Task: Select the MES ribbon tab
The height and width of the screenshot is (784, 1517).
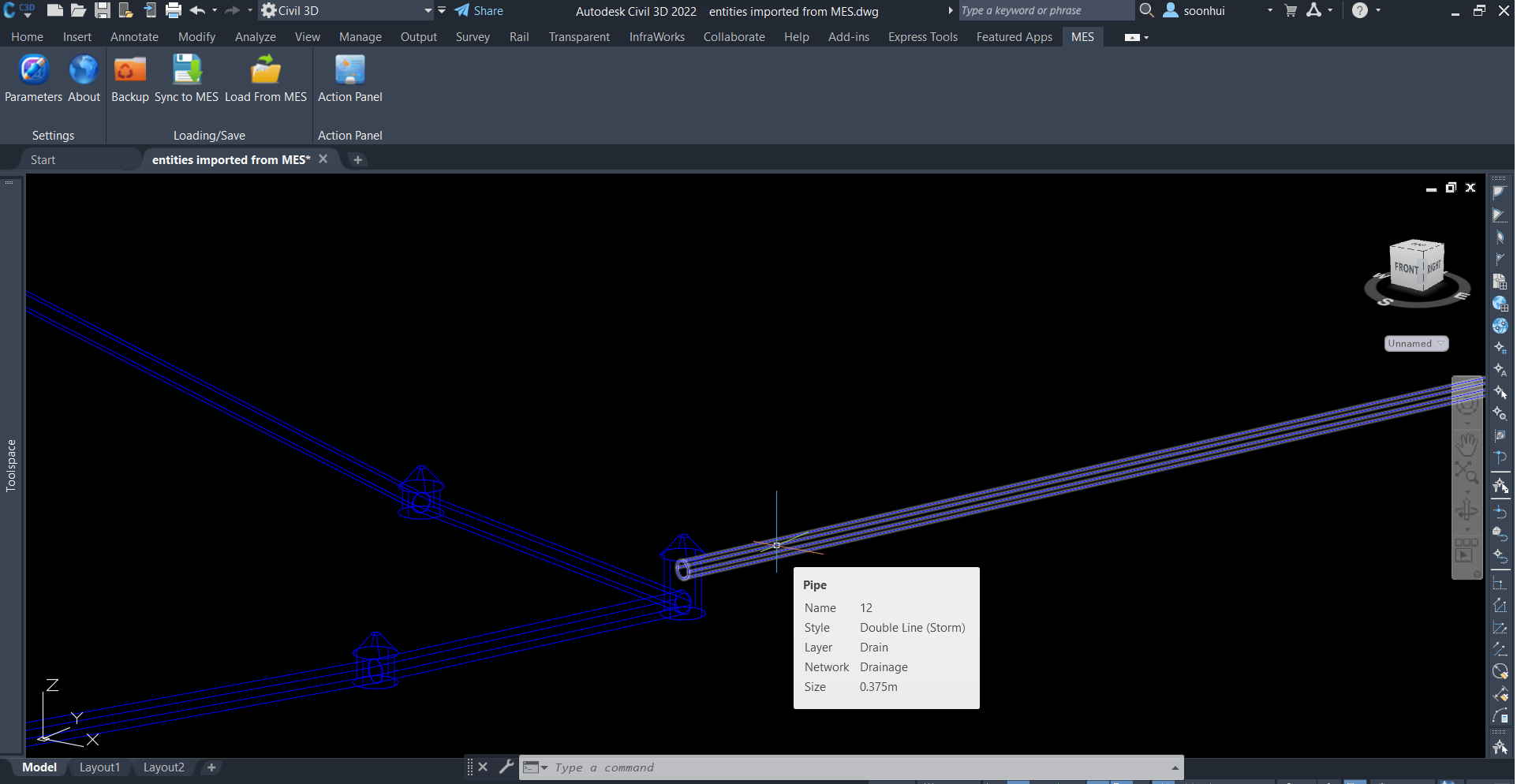Action: pos(1082,37)
